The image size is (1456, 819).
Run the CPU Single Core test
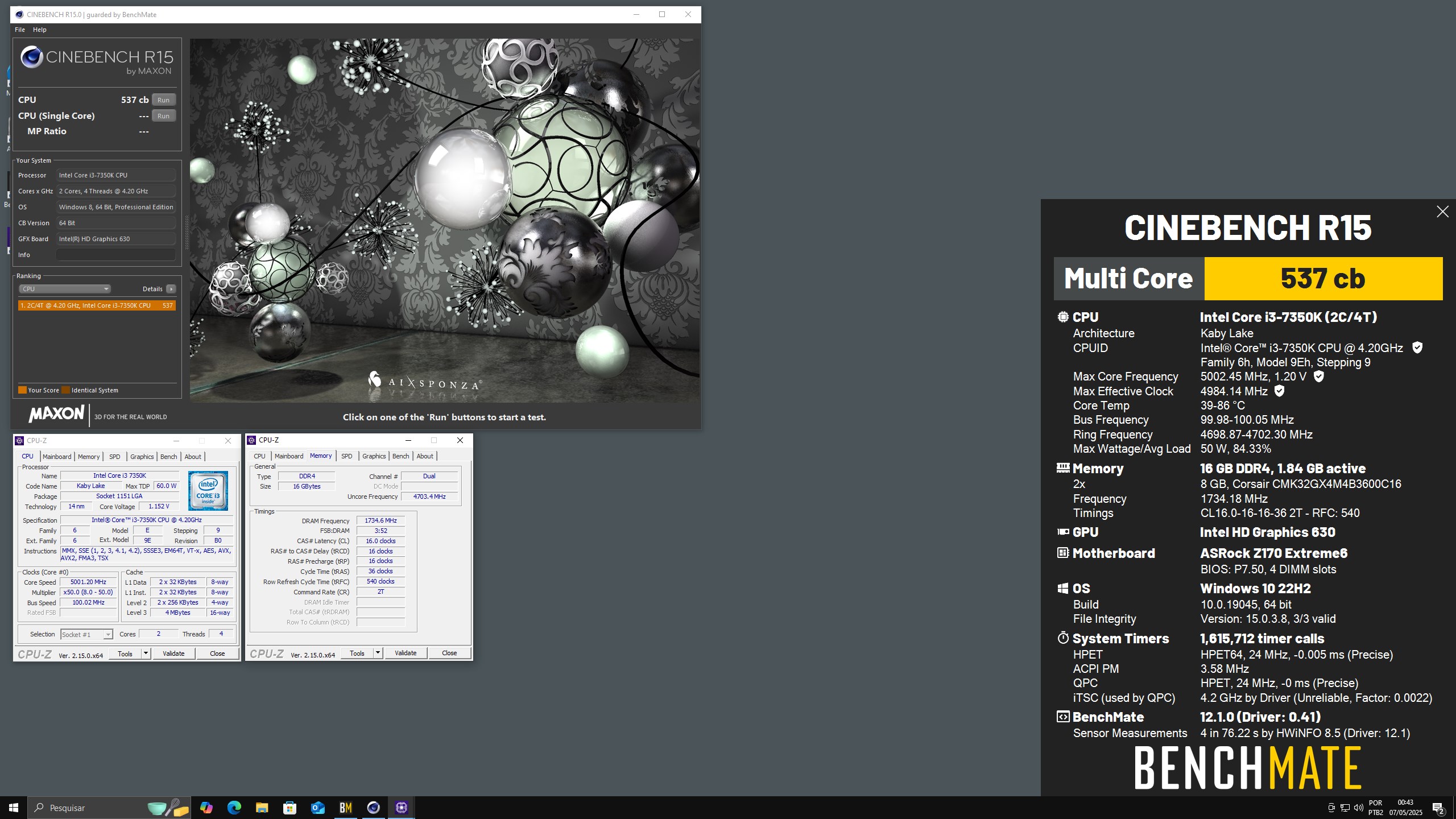point(164,116)
